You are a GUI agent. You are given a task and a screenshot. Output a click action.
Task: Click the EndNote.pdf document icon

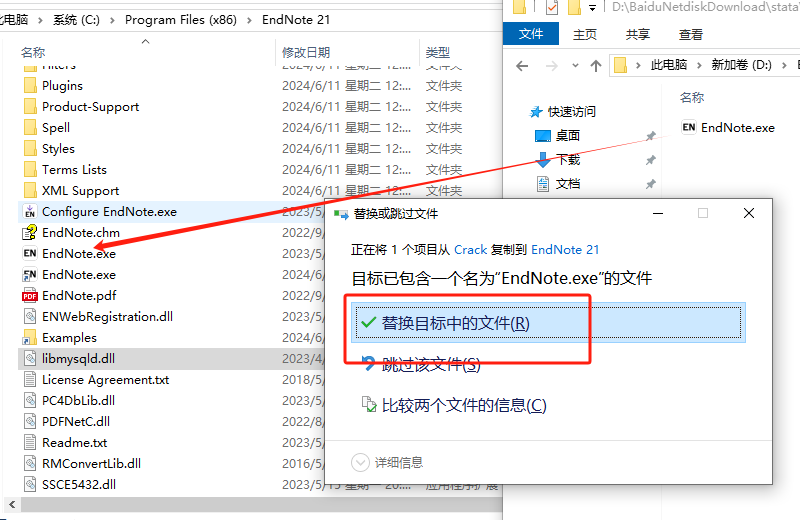pos(30,296)
